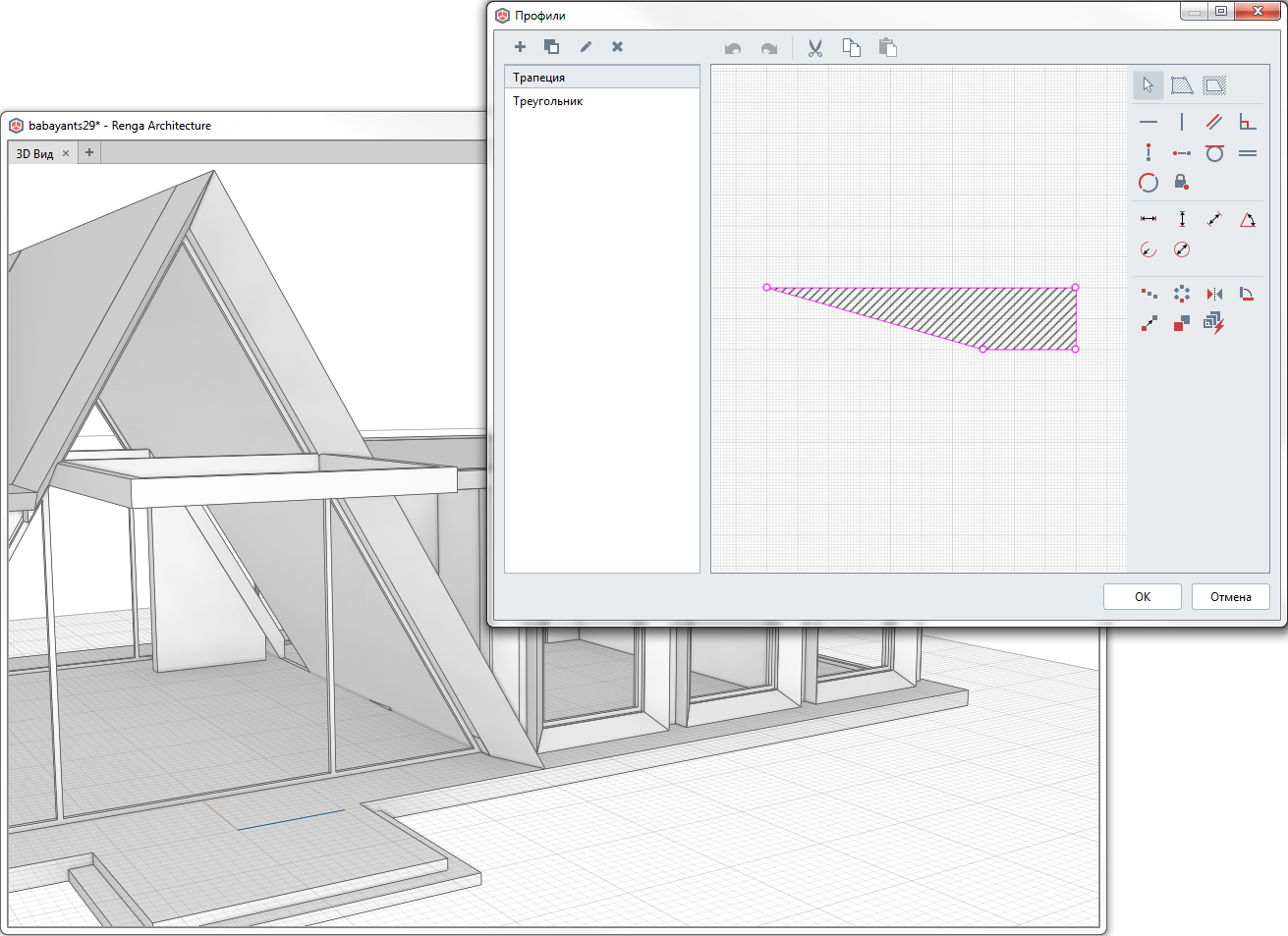Apply the perpendicular constraint tool
The image size is (1288, 936).
click(1248, 122)
